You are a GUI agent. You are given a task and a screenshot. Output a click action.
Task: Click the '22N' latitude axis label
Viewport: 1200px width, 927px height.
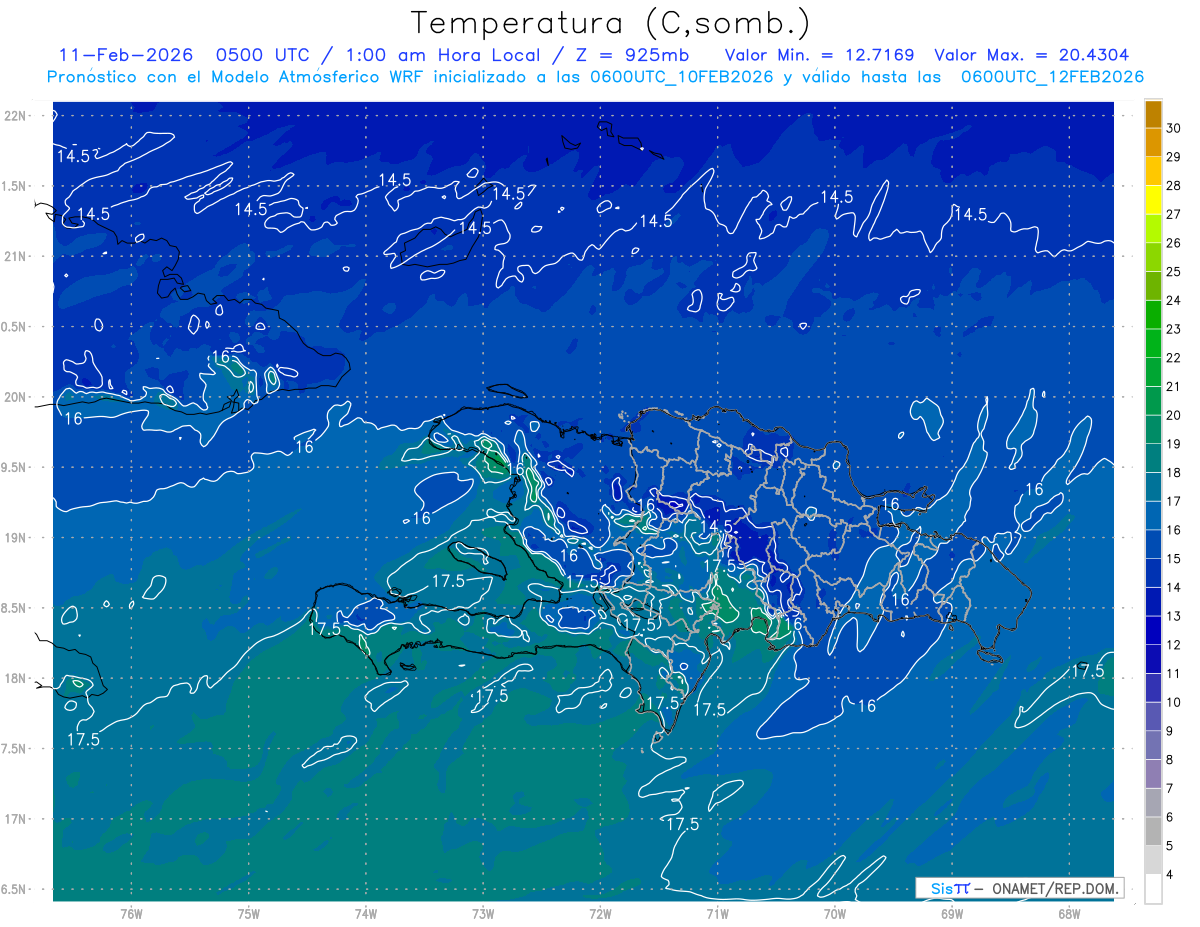click(x=15, y=116)
